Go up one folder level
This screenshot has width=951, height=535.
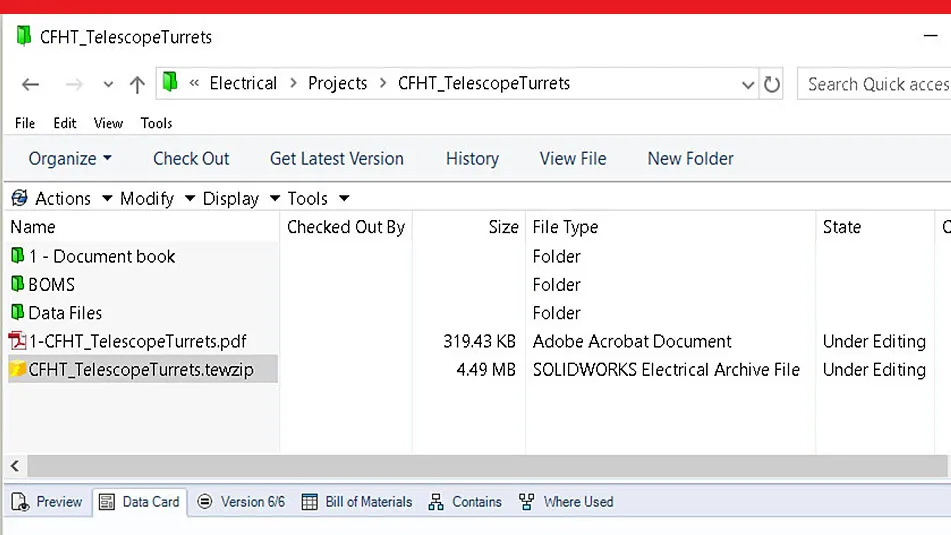137,84
